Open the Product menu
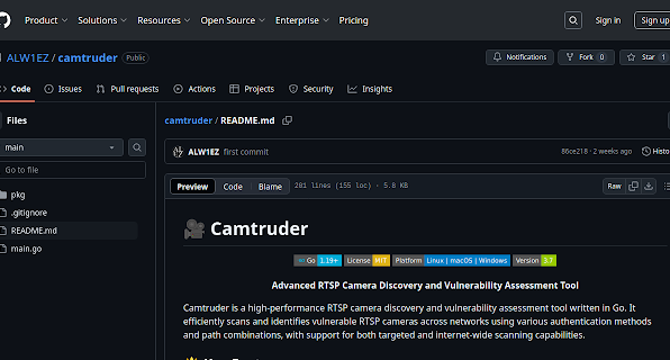This screenshot has width=670, height=360. tap(46, 20)
